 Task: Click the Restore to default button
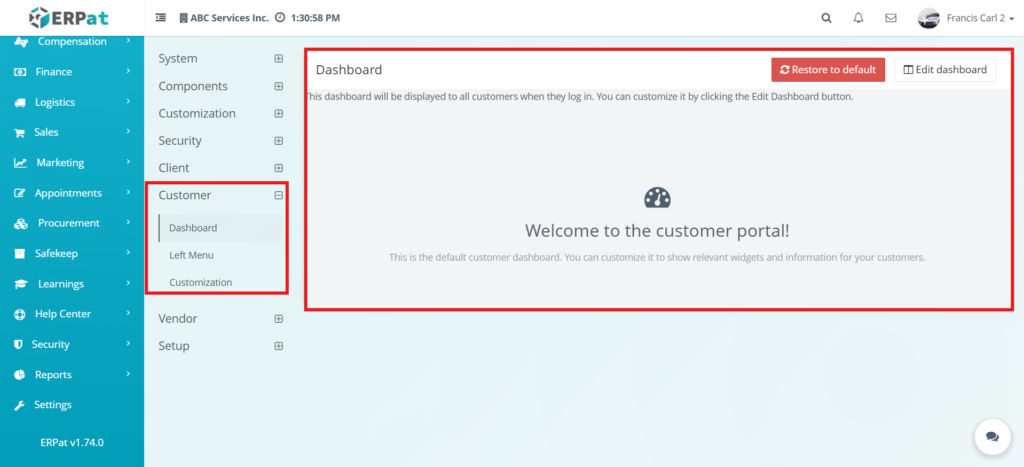pyautogui.click(x=827, y=70)
